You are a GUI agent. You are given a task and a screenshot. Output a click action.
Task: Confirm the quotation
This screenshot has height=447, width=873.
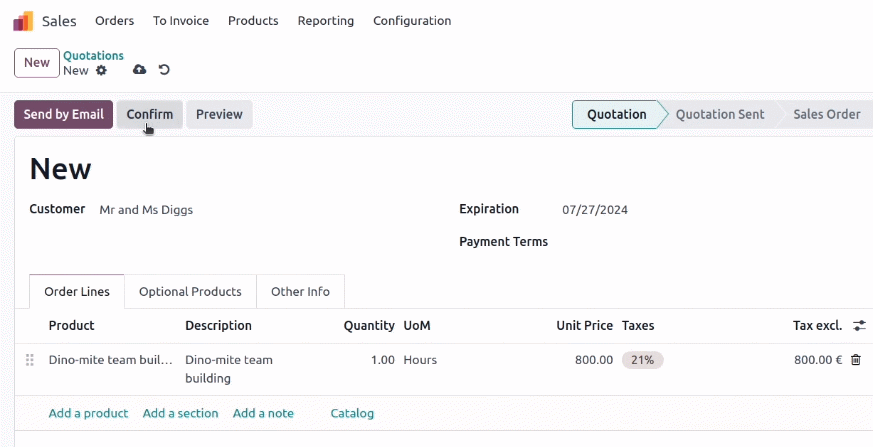point(150,115)
